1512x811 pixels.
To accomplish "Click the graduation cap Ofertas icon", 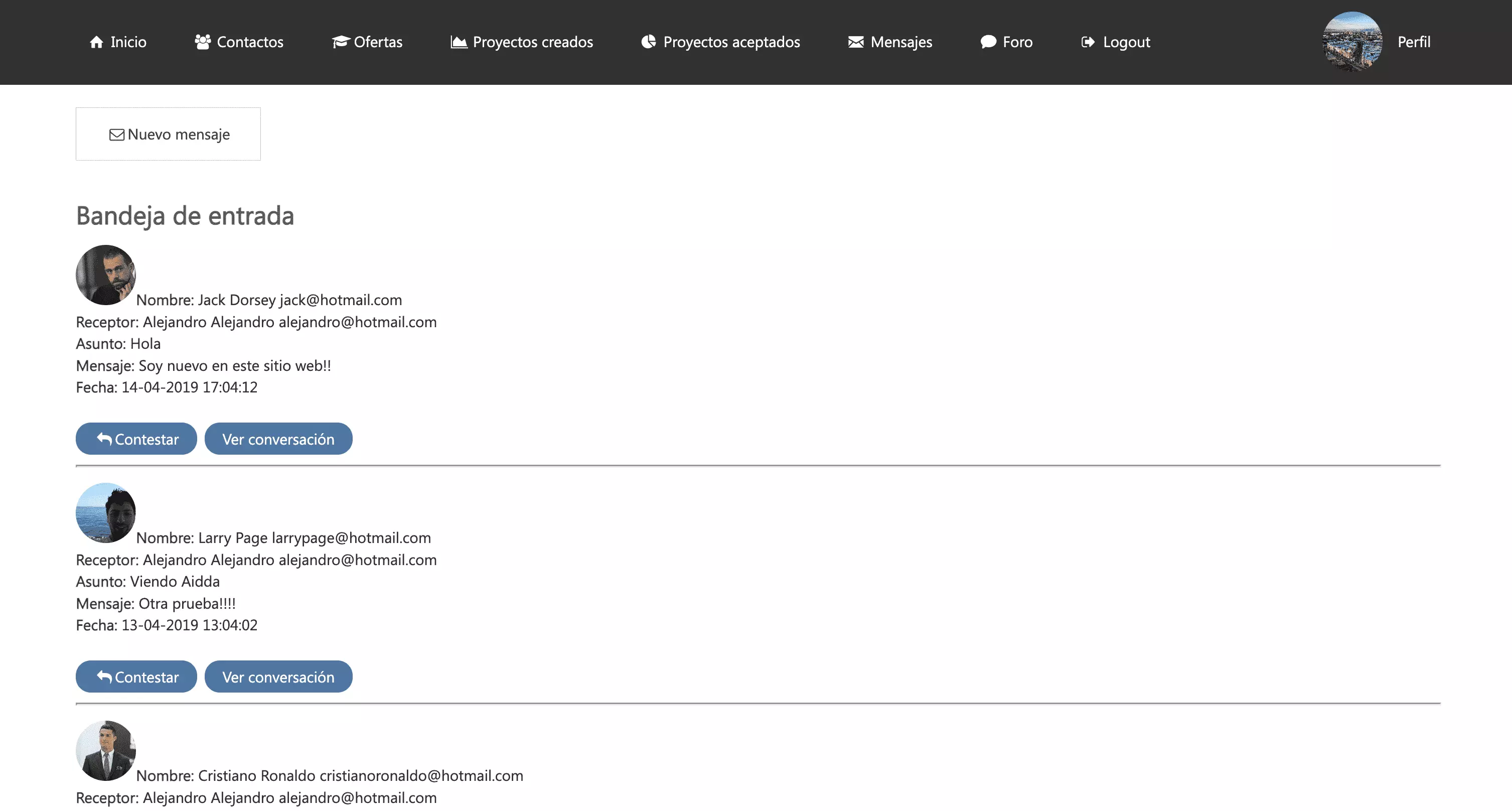I will click(341, 42).
